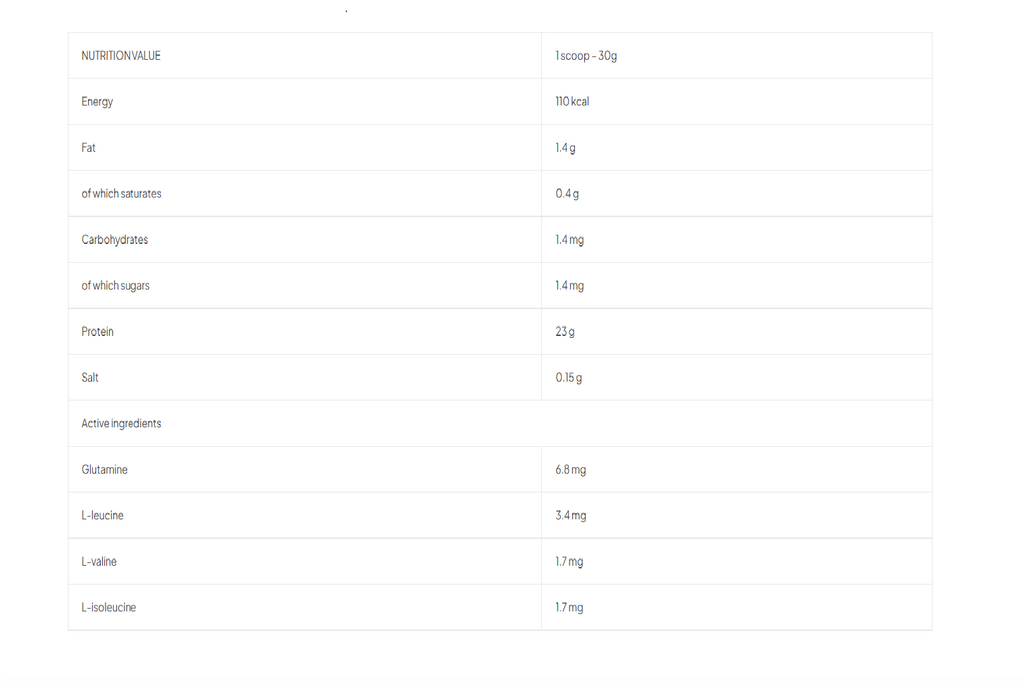Click the L-isoleucine row label
The image size is (1024, 688).
109,607
